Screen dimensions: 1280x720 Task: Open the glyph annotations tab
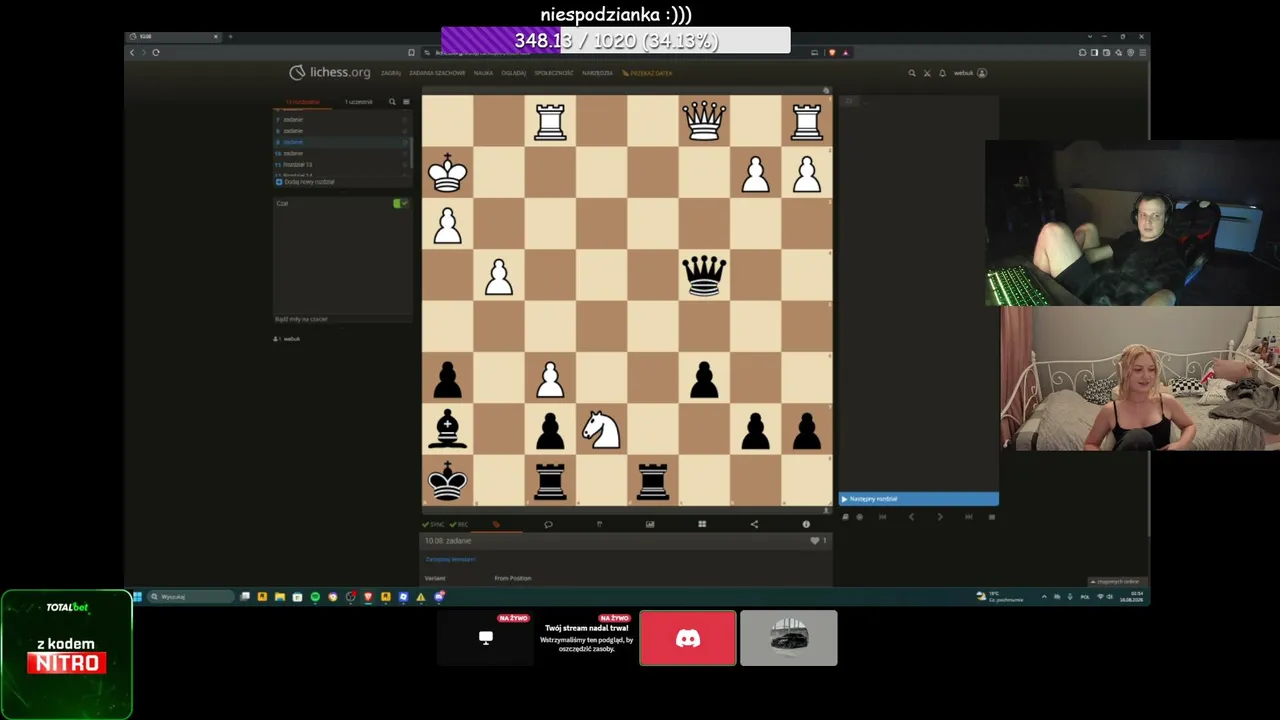599,524
